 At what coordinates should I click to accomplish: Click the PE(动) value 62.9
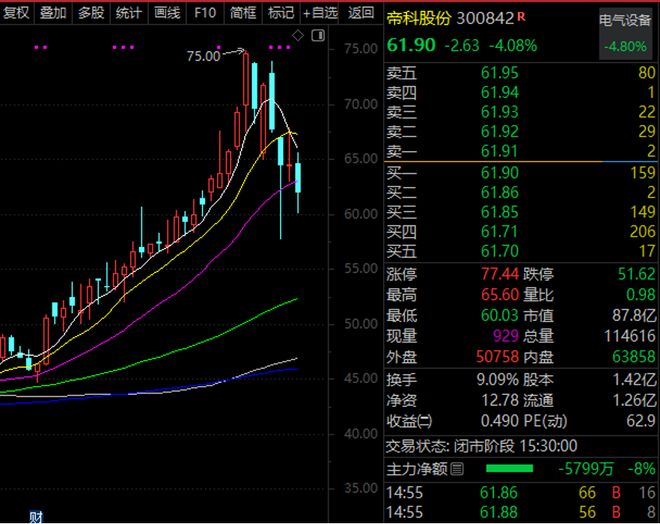pyautogui.click(x=641, y=420)
